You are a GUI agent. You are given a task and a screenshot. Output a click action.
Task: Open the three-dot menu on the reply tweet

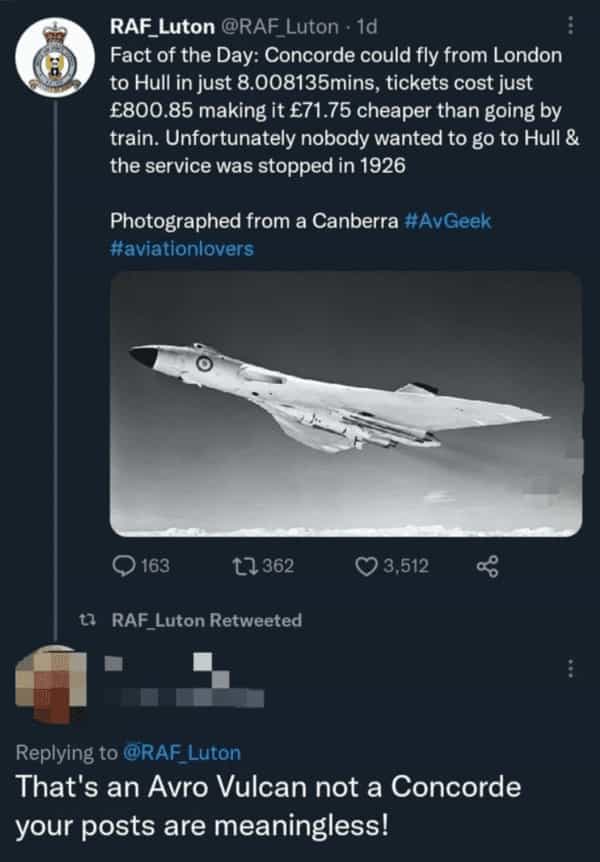coord(570,667)
